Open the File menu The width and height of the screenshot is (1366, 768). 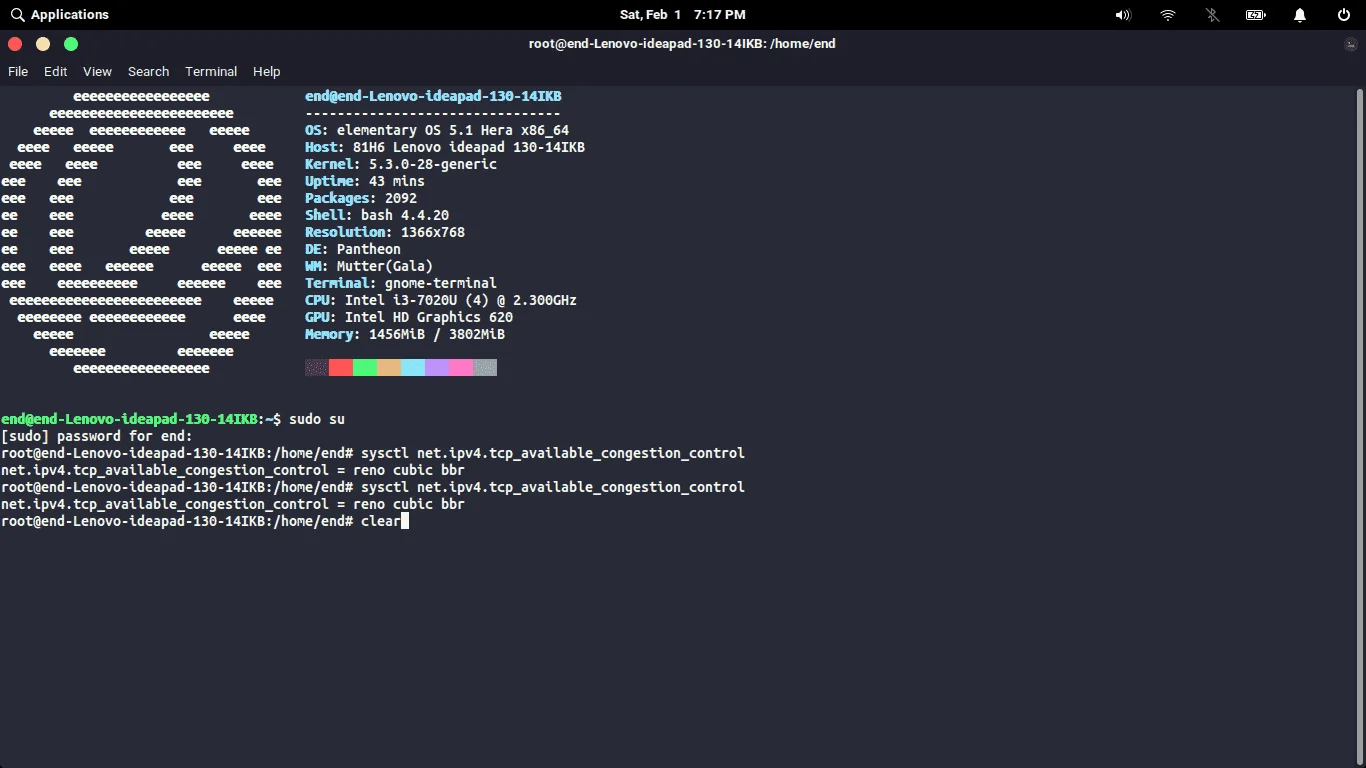coord(18,72)
